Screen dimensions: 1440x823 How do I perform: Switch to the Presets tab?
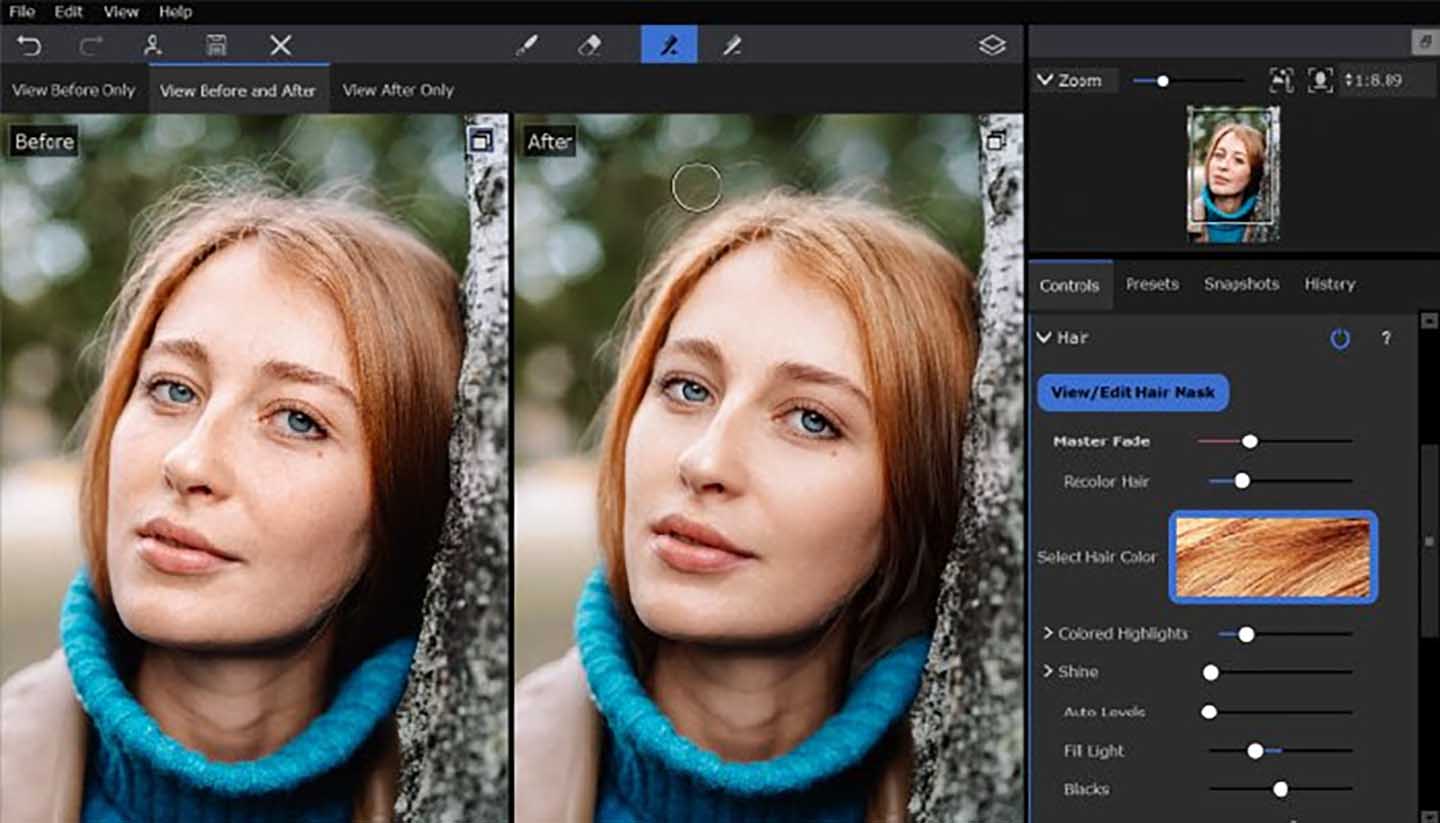(x=1152, y=284)
